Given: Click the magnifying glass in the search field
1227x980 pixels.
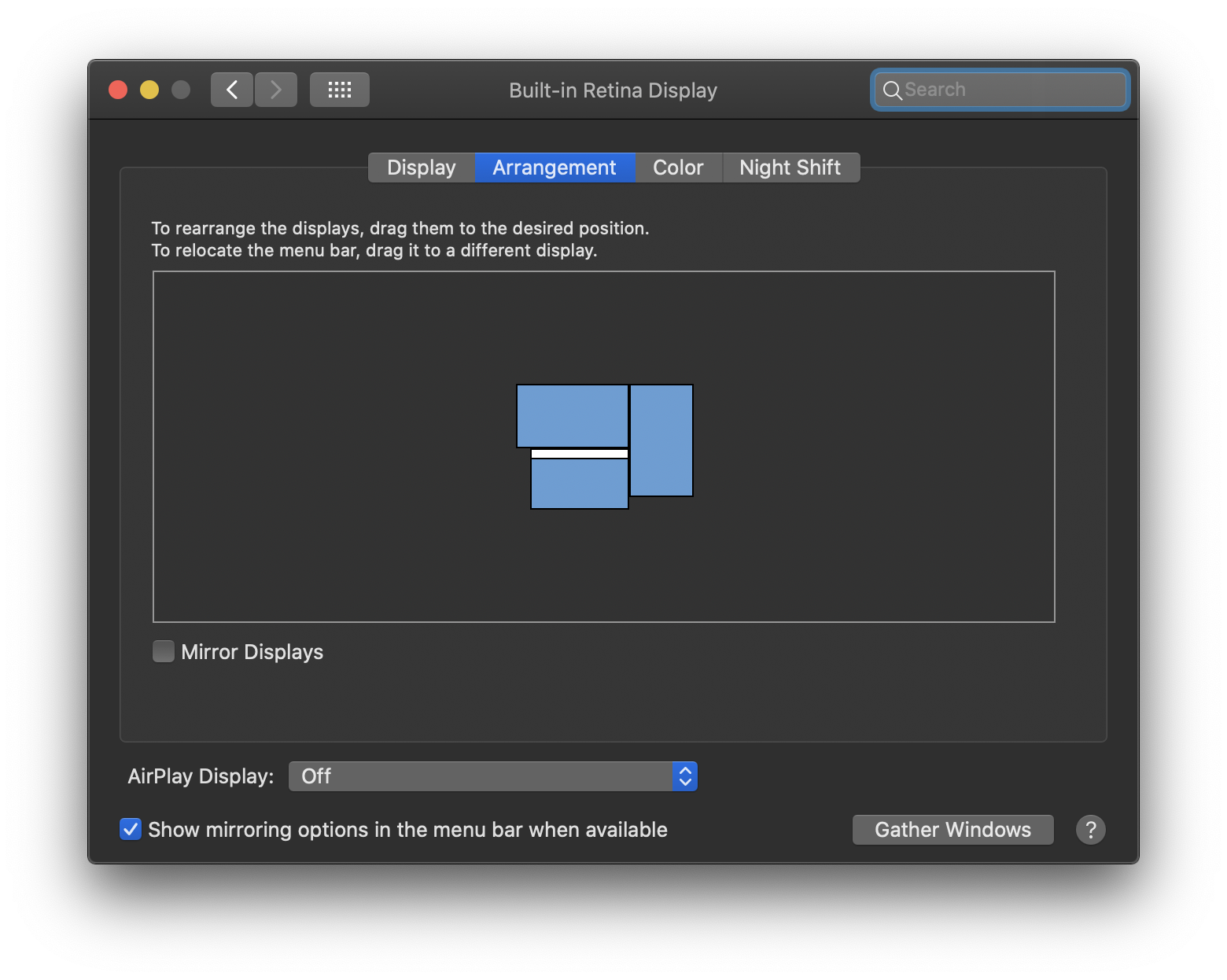Looking at the screenshot, I should pos(893,90).
